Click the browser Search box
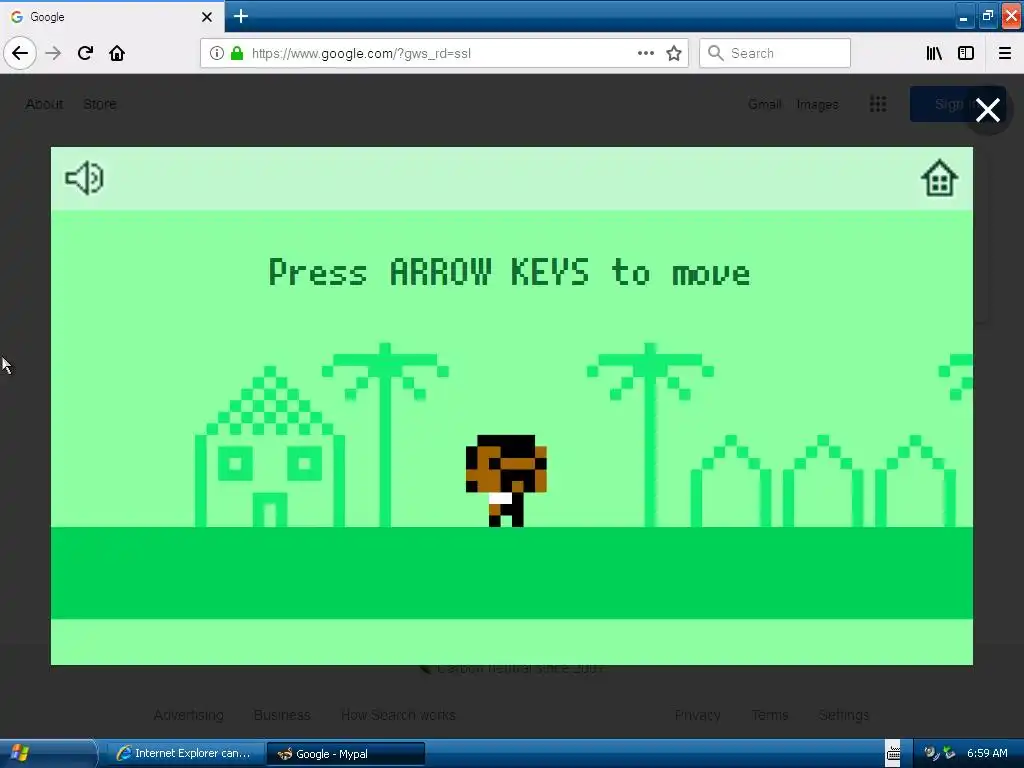 (775, 53)
